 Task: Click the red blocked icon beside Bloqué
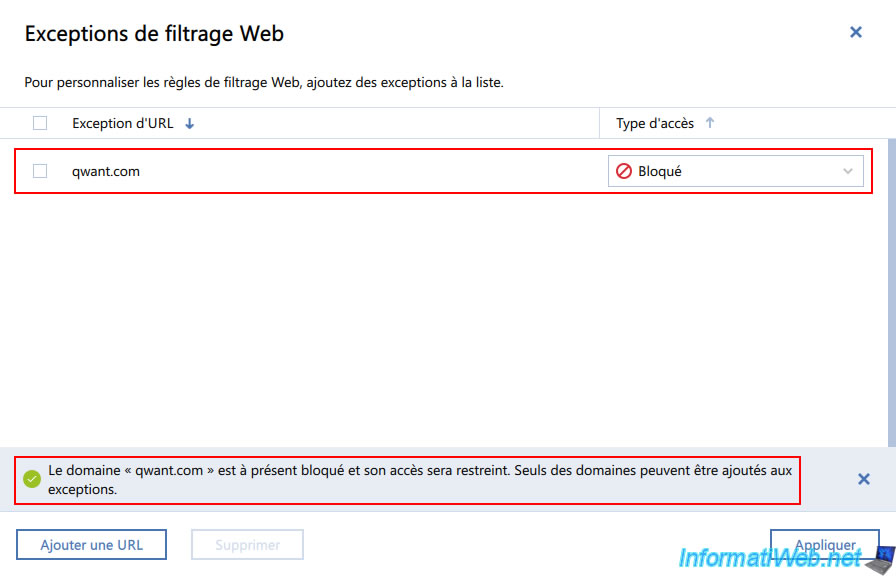pos(624,171)
